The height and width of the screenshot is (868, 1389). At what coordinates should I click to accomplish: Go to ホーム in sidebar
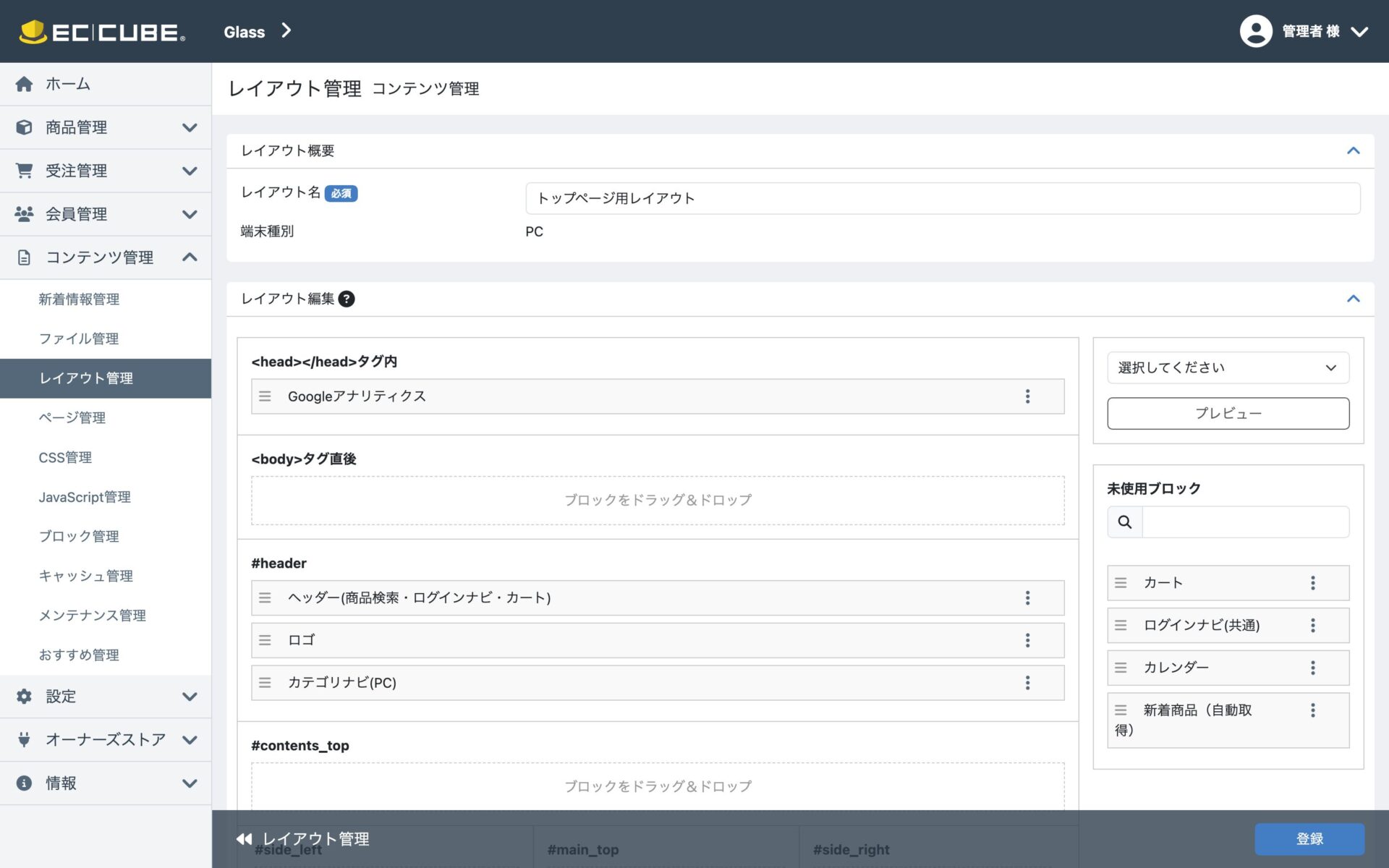pyautogui.click(x=106, y=84)
